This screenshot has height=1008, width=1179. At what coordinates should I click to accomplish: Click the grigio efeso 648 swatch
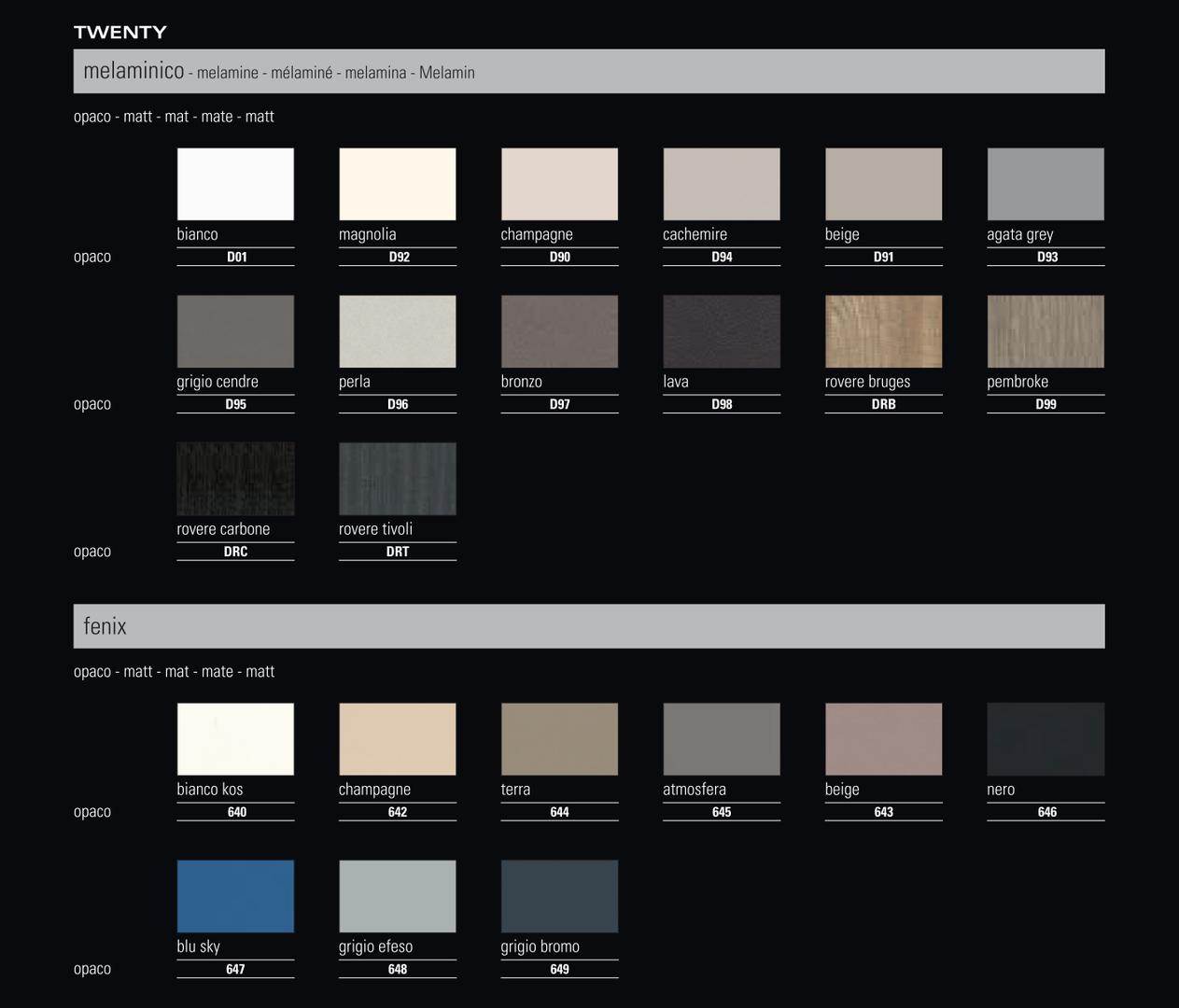pyautogui.click(x=398, y=896)
